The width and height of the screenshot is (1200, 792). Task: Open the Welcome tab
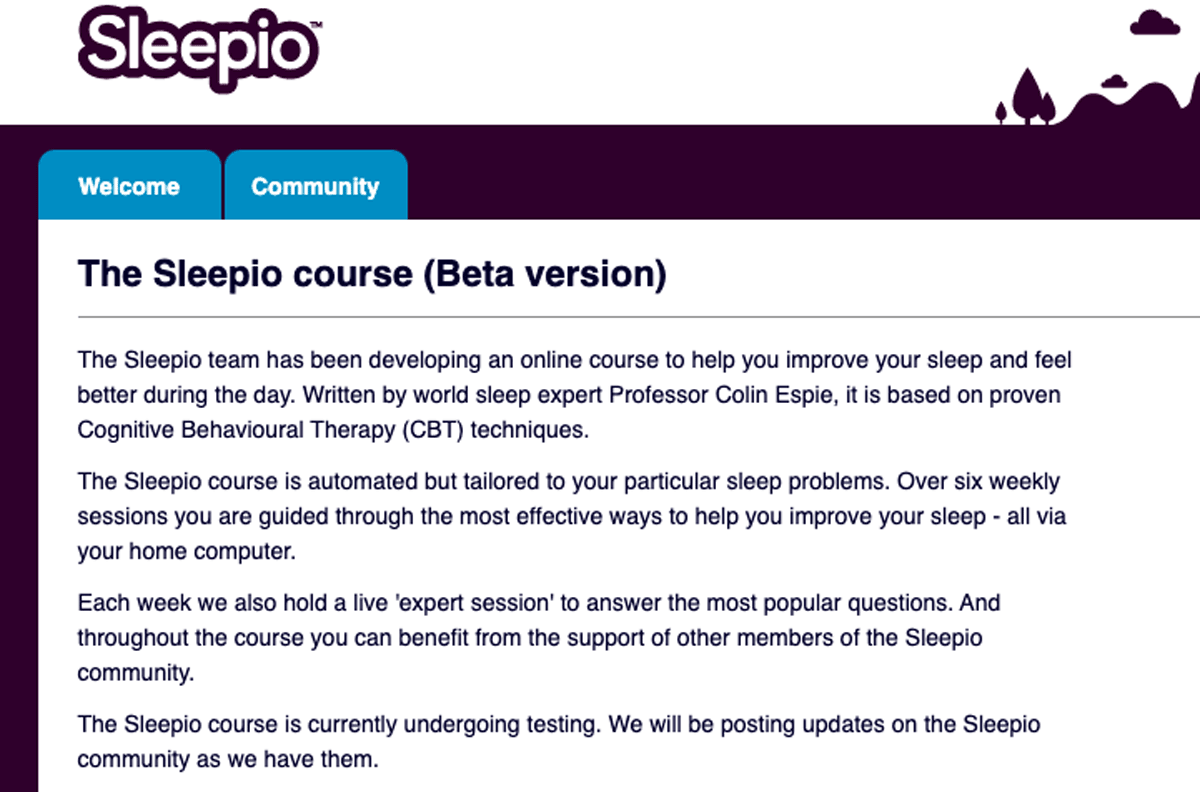pos(129,186)
